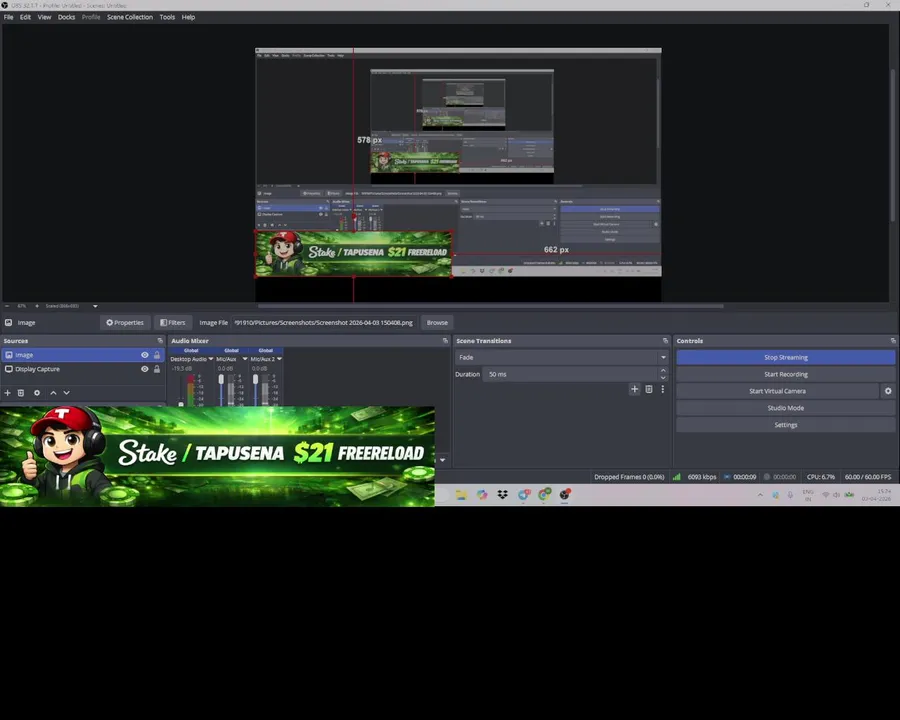Open Telegram from the taskbar

523,494
